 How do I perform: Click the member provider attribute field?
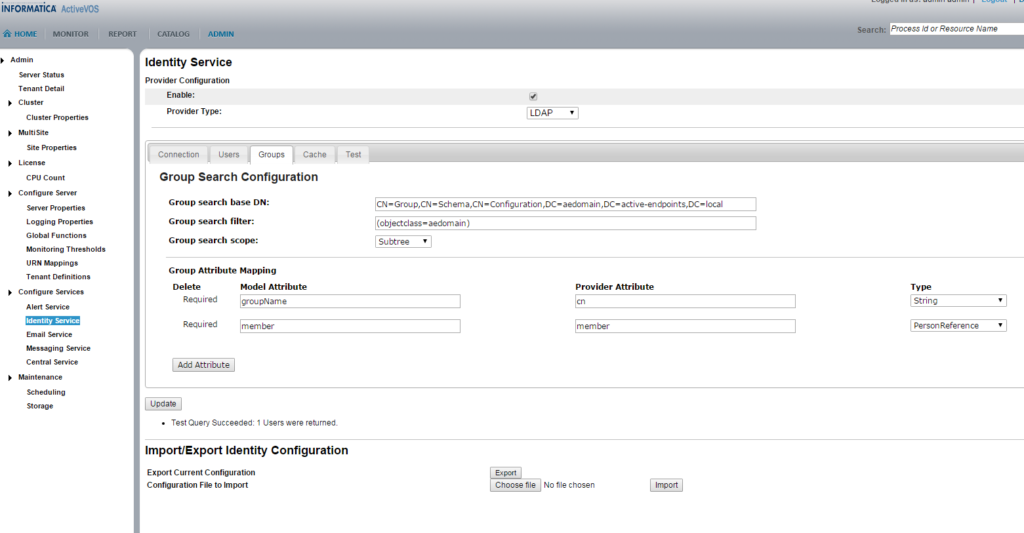click(x=685, y=326)
